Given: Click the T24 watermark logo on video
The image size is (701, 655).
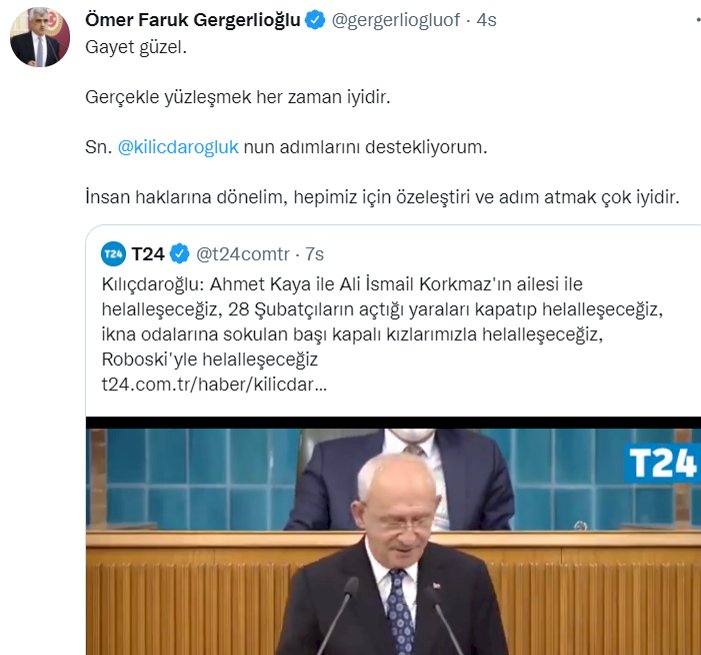Looking at the screenshot, I should point(663,463).
